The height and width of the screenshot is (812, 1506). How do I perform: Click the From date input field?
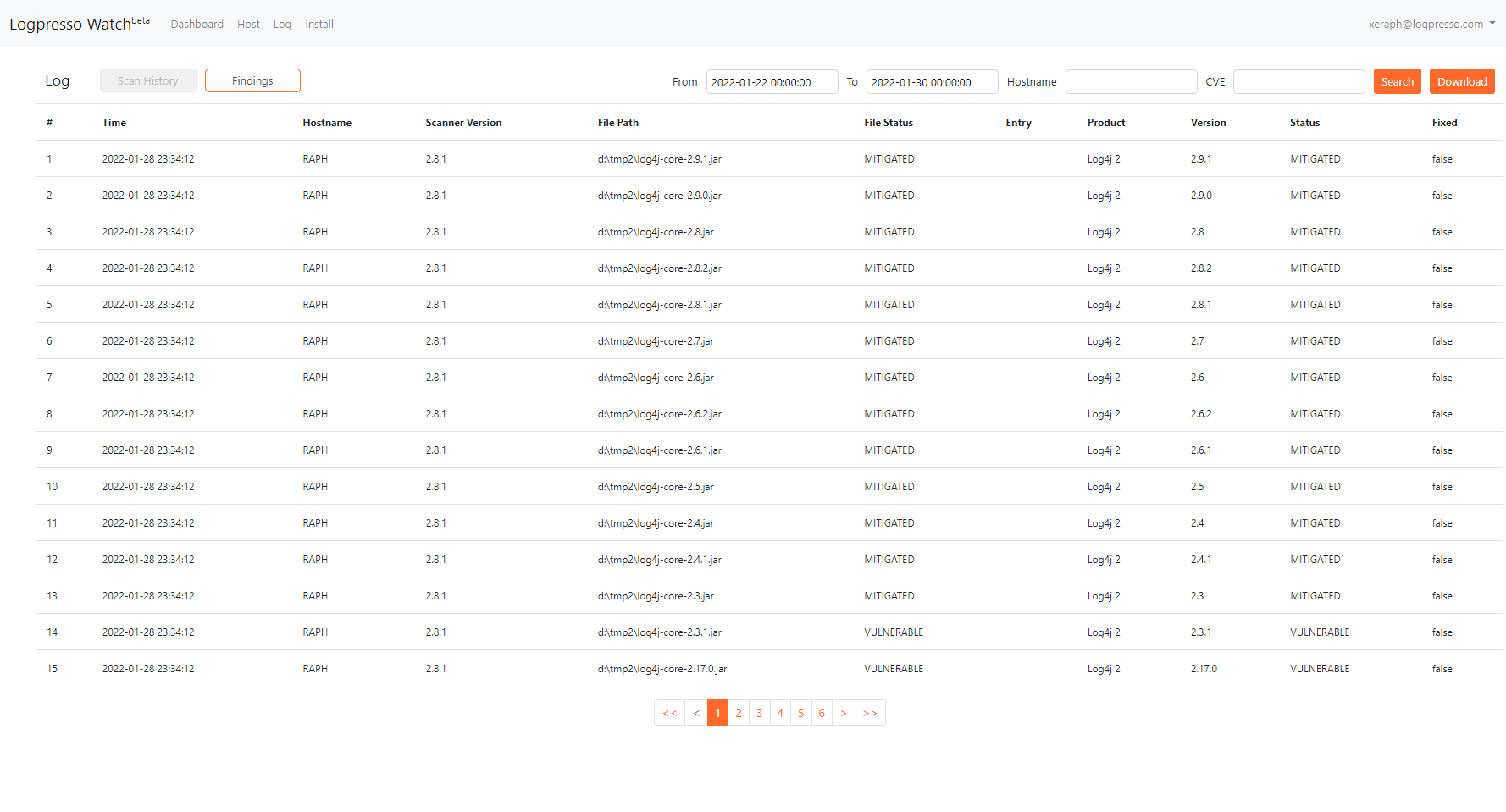point(772,82)
